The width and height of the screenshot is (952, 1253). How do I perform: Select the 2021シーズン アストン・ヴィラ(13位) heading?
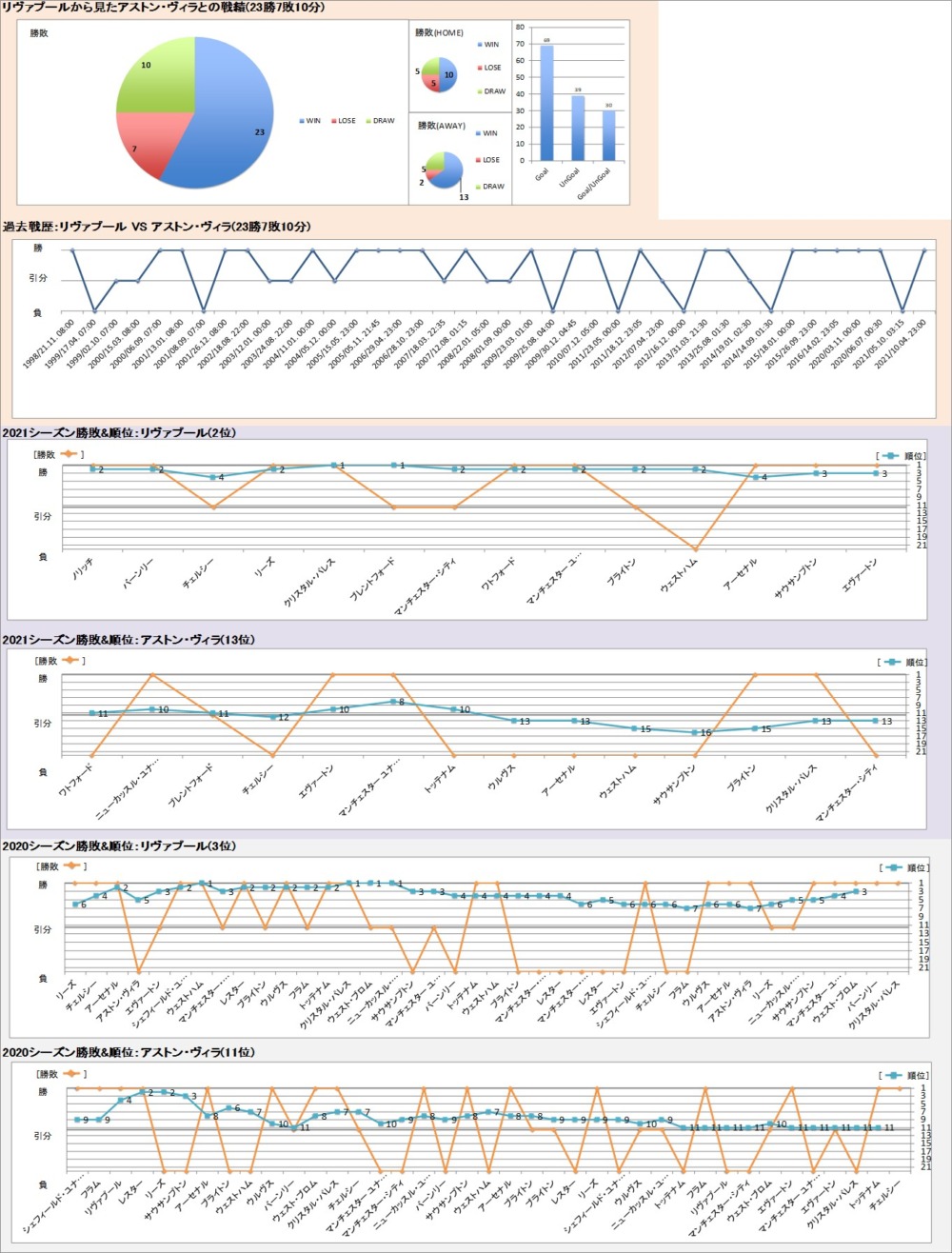coord(129,639)
